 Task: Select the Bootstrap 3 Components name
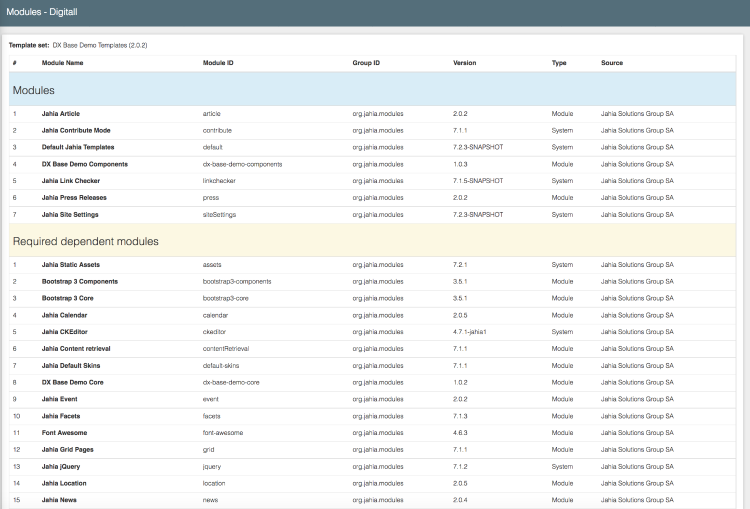pyautogui.click(x=80, y=281)
